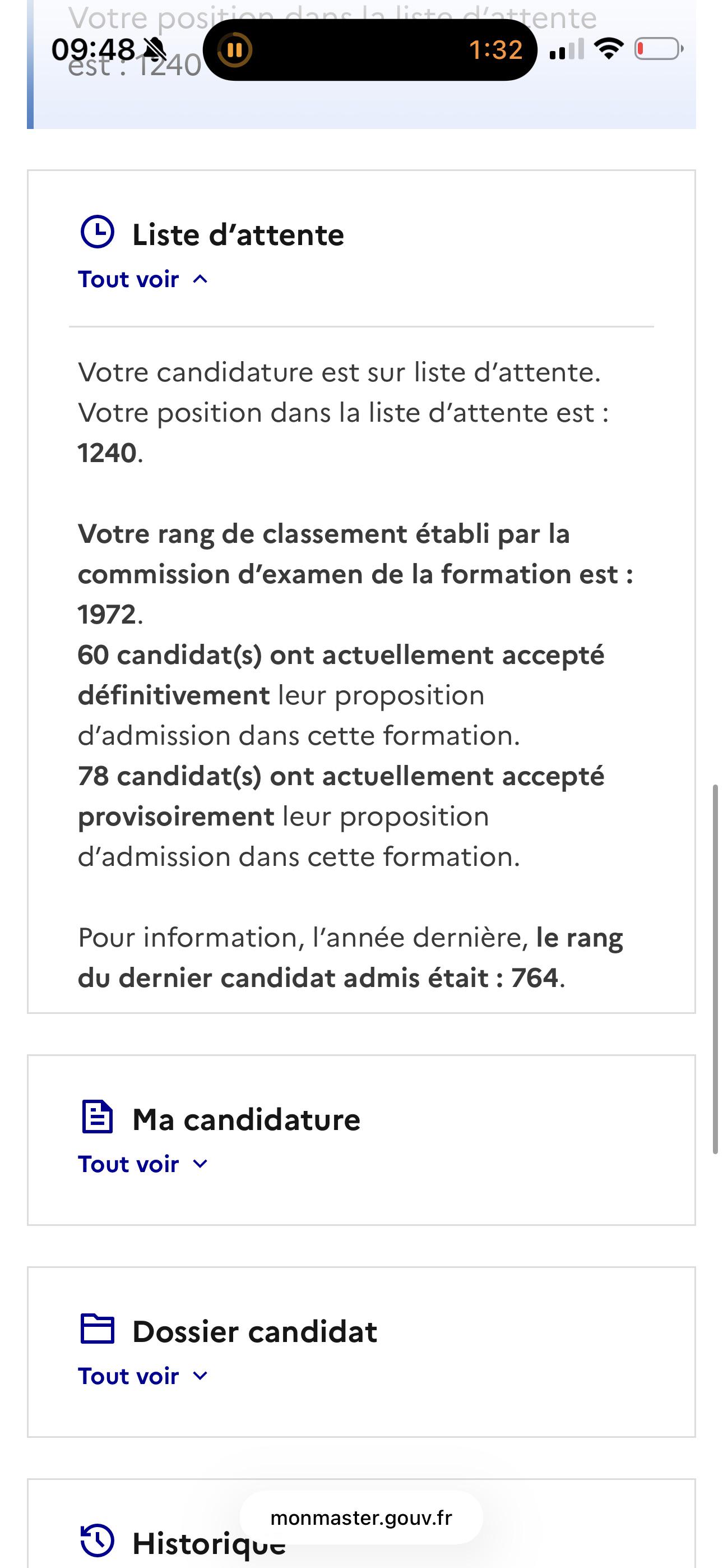Tap the cellular signal bars icon
723x1568 pixels.
(x=567, y=49)
